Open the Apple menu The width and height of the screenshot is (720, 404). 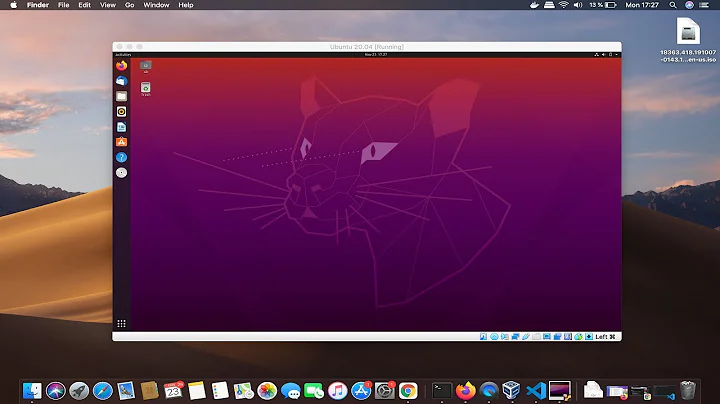14,5
